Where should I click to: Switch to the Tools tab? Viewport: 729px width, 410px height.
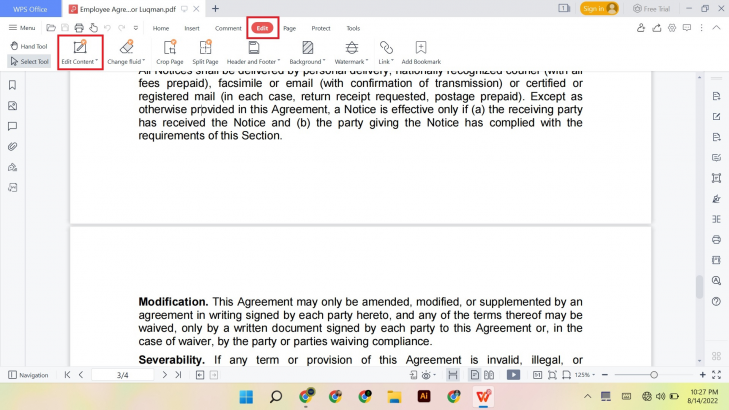353,28
